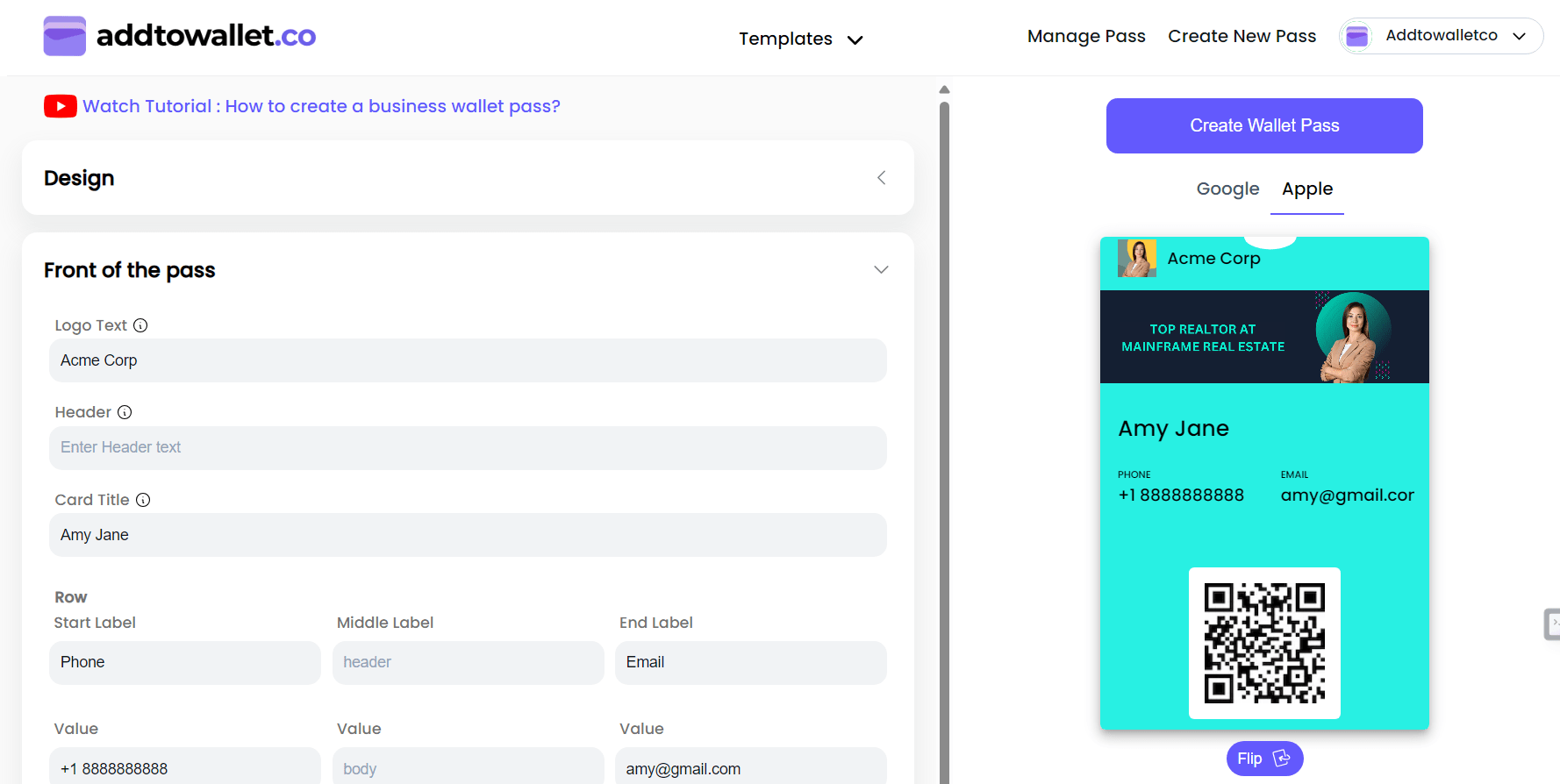
Task: Click the Addtowalletco account avatar icon
Action: click(1357, 36)
